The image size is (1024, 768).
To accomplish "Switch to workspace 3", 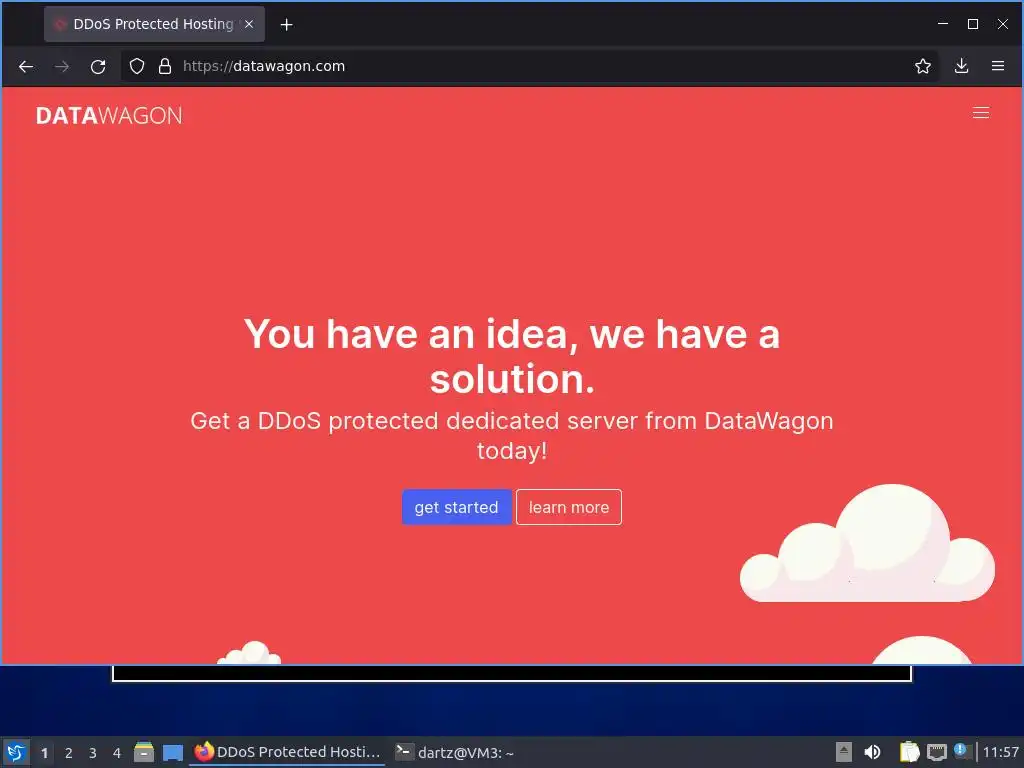I will [x=93, y=752].
